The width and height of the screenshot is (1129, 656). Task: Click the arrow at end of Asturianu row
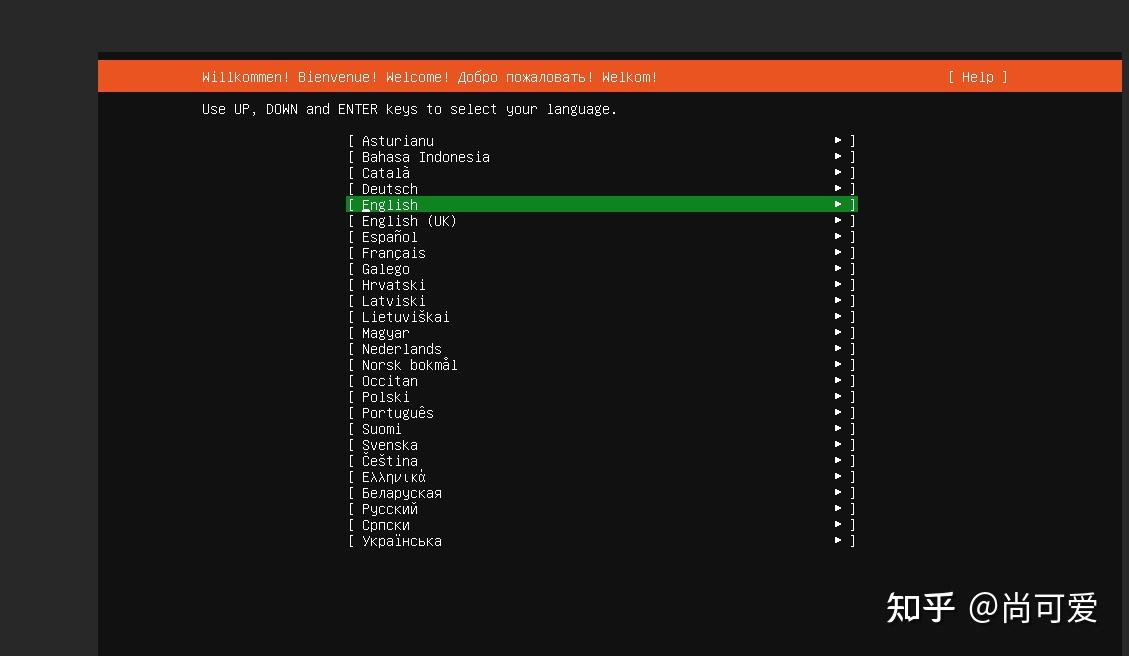coord(838,140)
